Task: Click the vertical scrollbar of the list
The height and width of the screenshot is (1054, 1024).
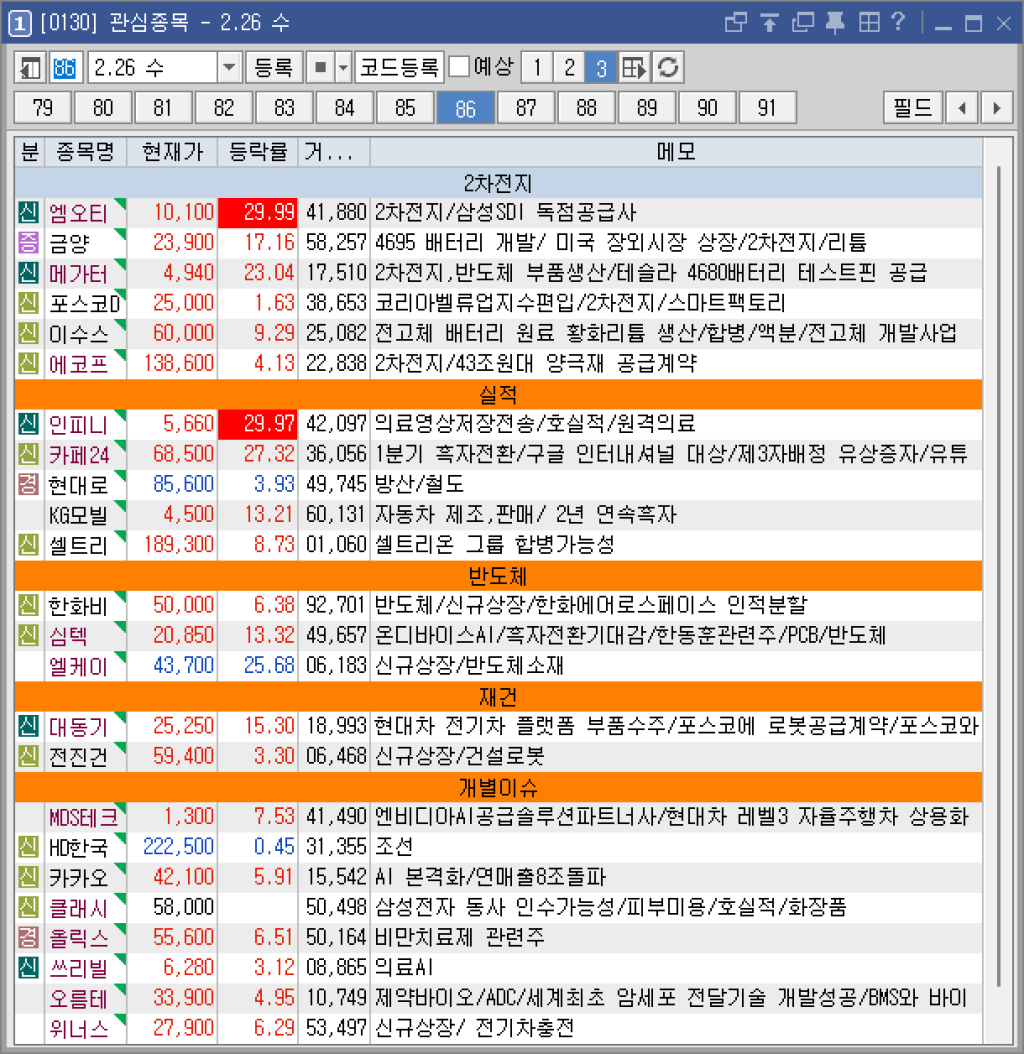Action: coord(998,577)
